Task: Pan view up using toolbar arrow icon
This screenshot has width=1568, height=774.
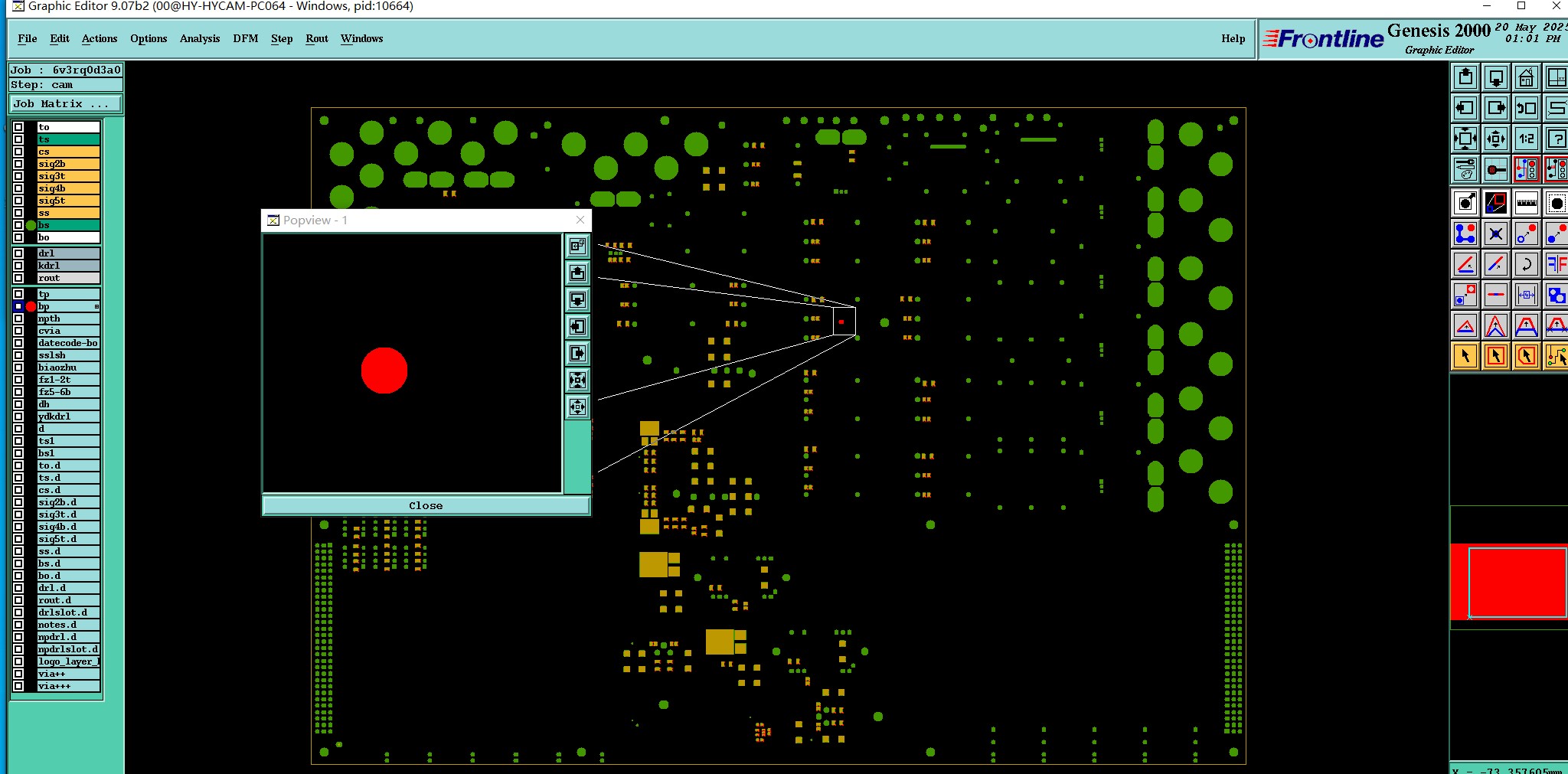Action: (x=1465, y=77)
